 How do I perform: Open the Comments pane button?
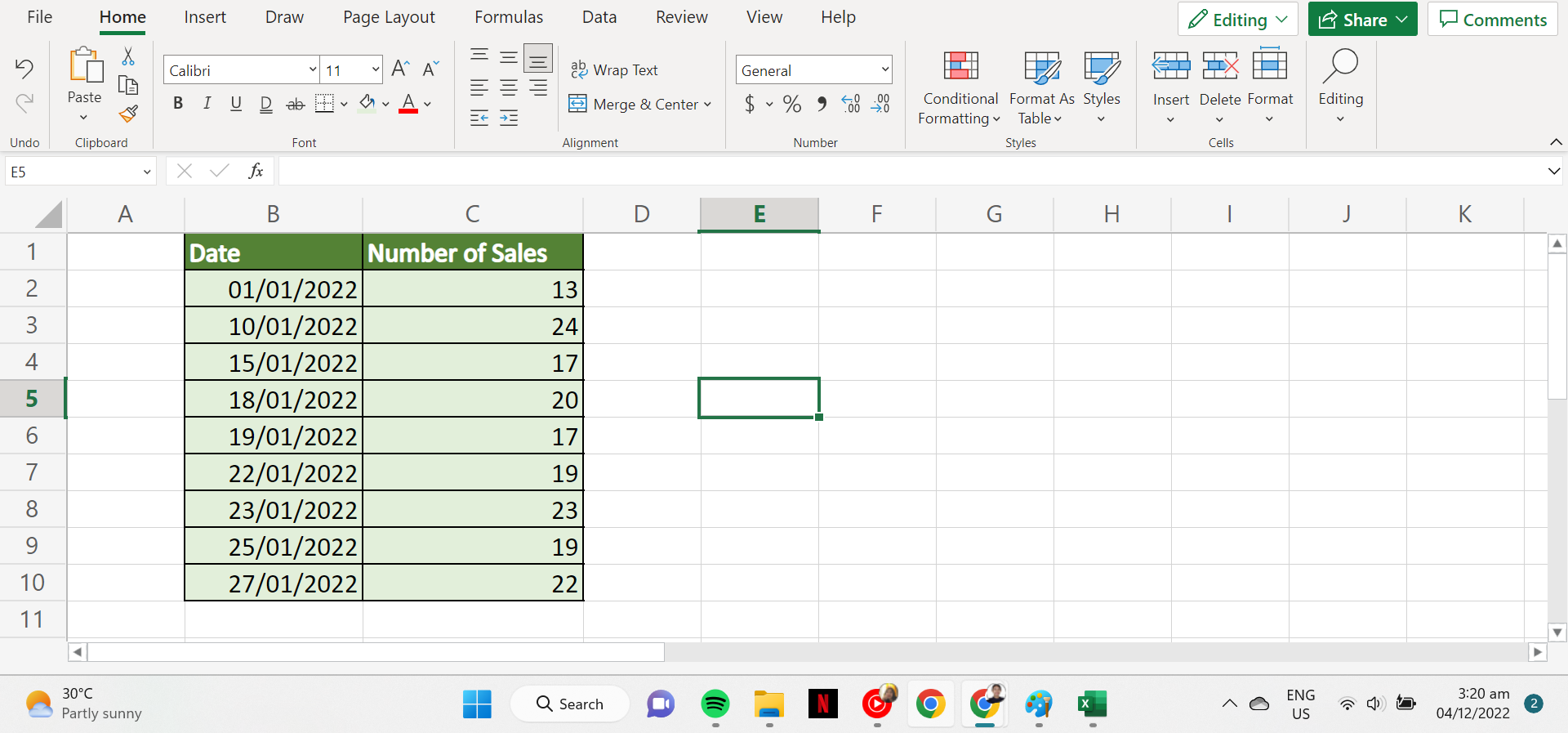click(1493, 20)
